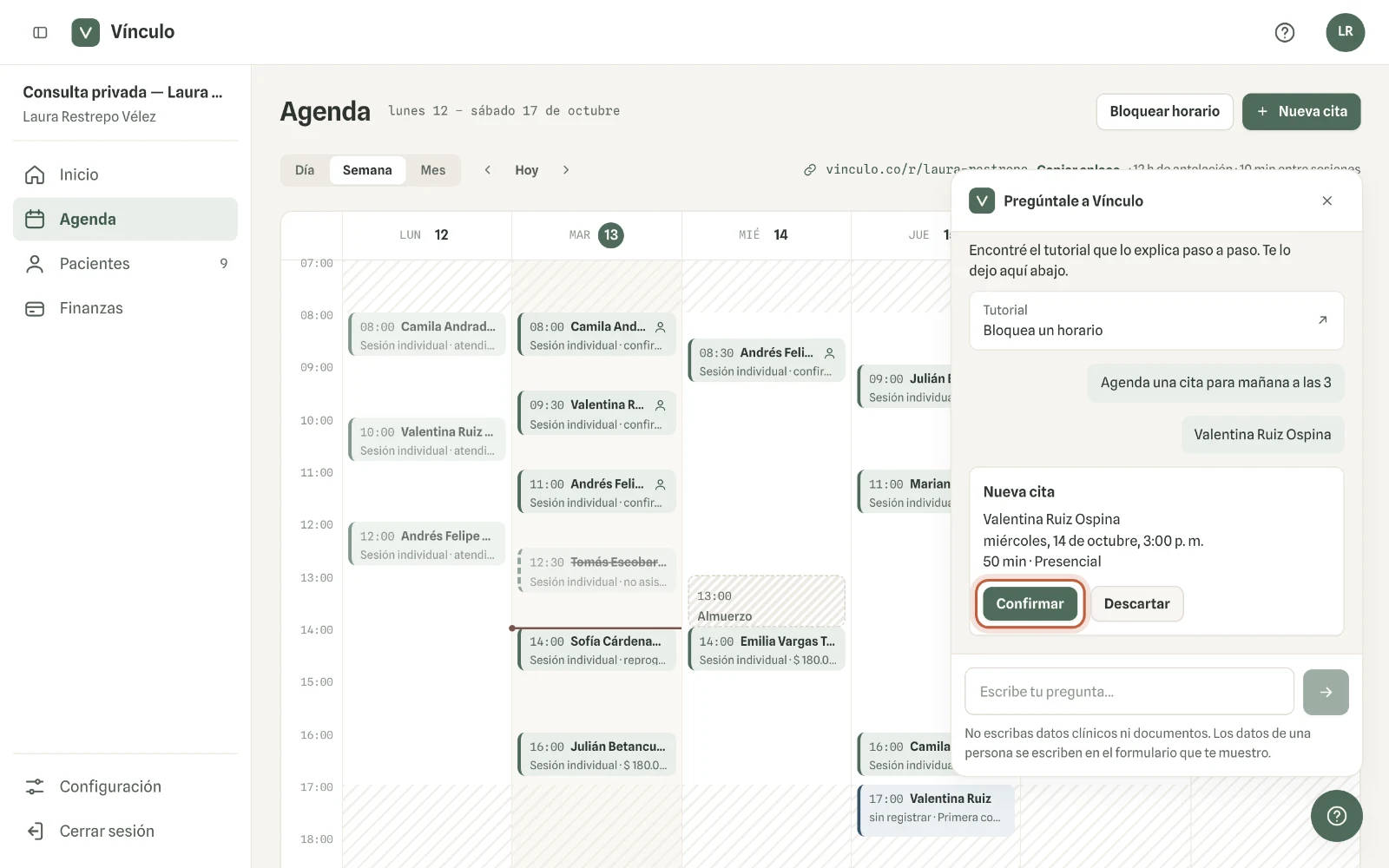Click the 13:00 Almuerzo block
This screenshot has width=1389, height=868.
pos(766,601)
